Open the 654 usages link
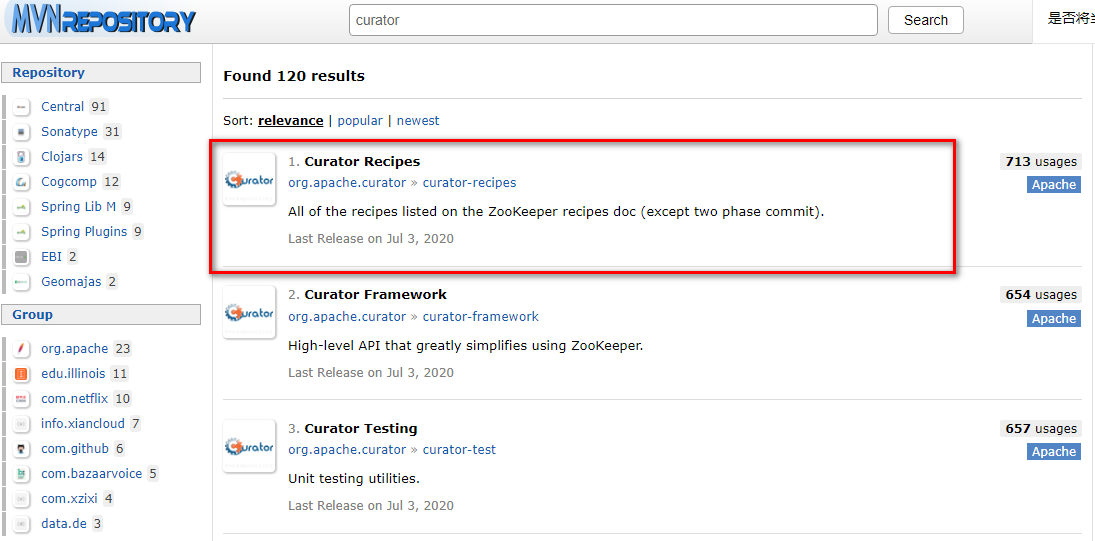The image size is (1095, 541). point(1041,295)
